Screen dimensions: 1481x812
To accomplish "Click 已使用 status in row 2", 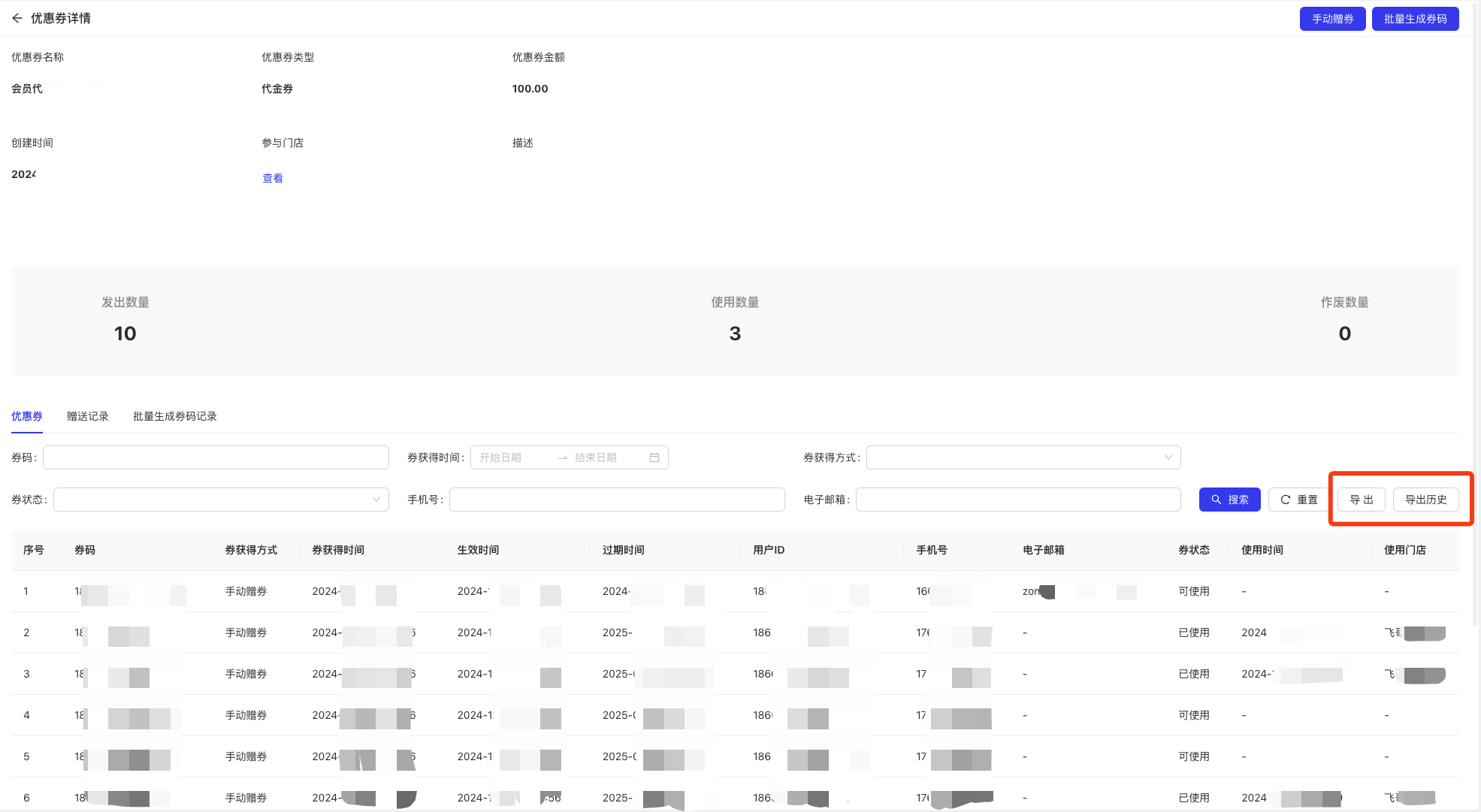I will (x=1193, y=632).
